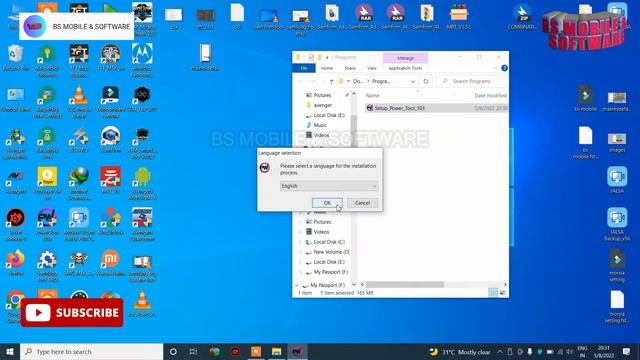The width and height of the screenshot is (640, 360).
Task: Select the PW Power Tool desktop shortcut
Action: [x=47, y=224]
